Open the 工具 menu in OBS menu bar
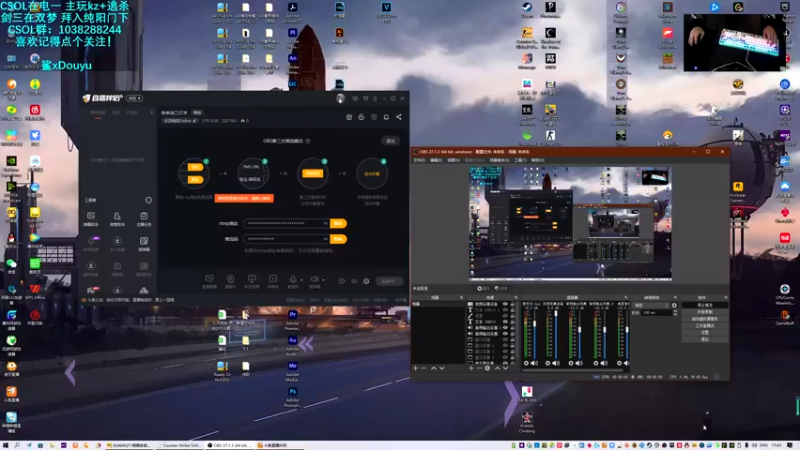 pos(520,160)
